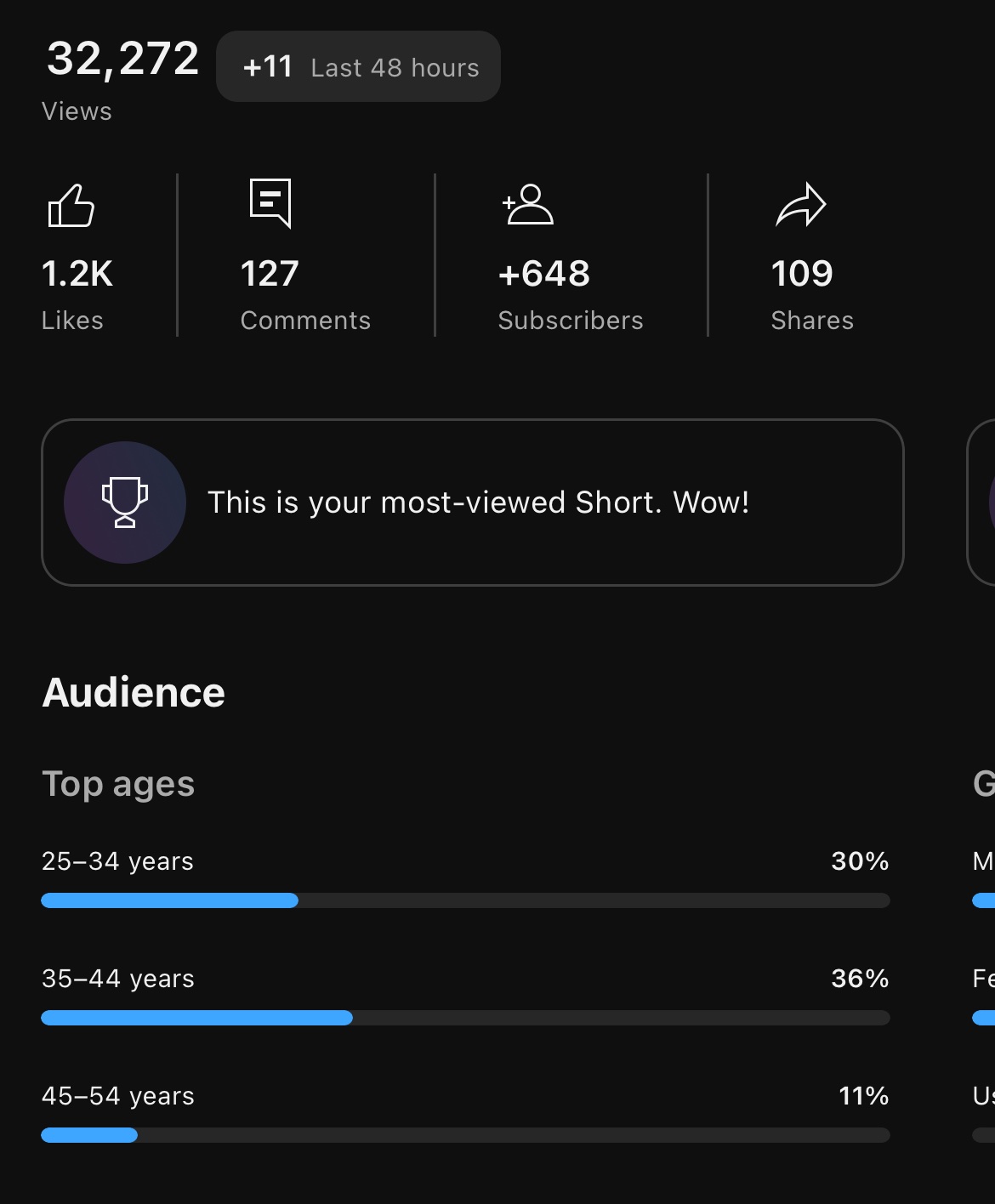Select the 25–34 years progress bar
This screenshot has width=995, height=1204.
[465, 900]
